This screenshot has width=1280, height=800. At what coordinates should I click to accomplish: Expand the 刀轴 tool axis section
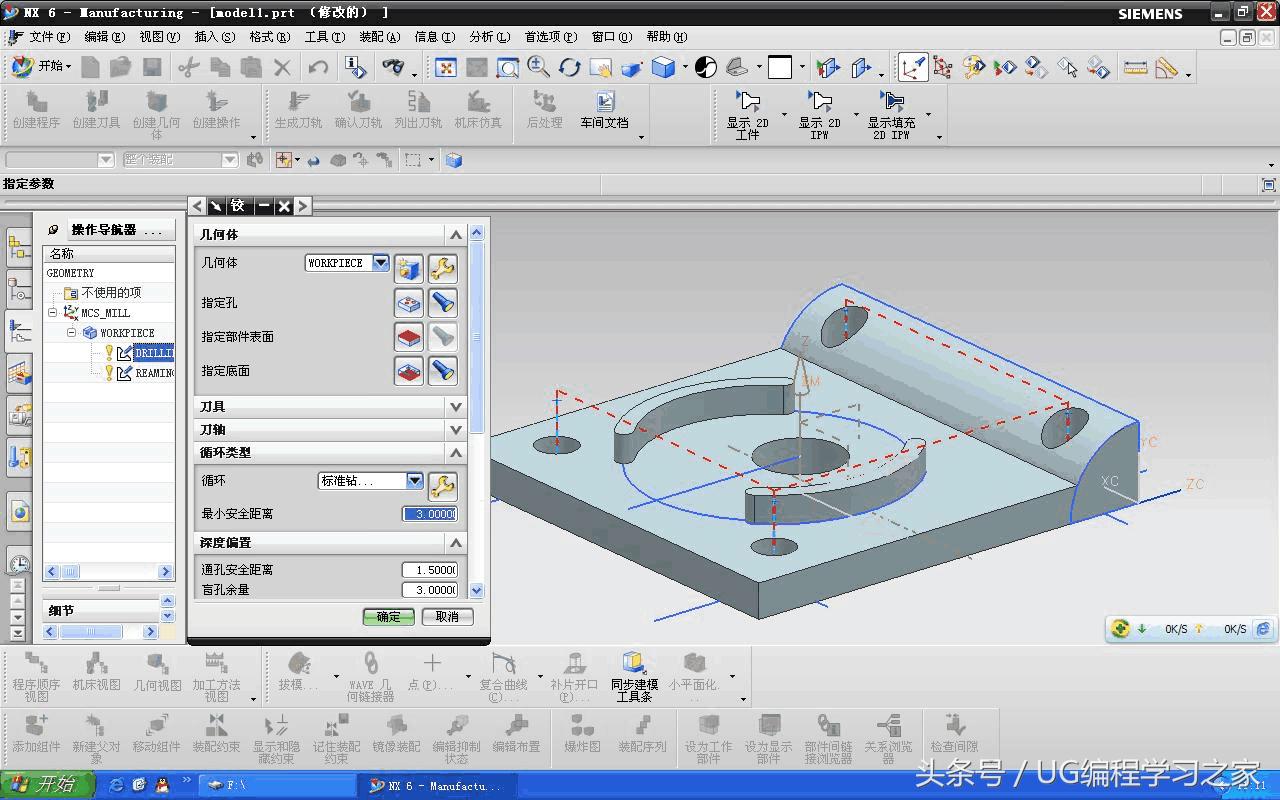[456, 430]
